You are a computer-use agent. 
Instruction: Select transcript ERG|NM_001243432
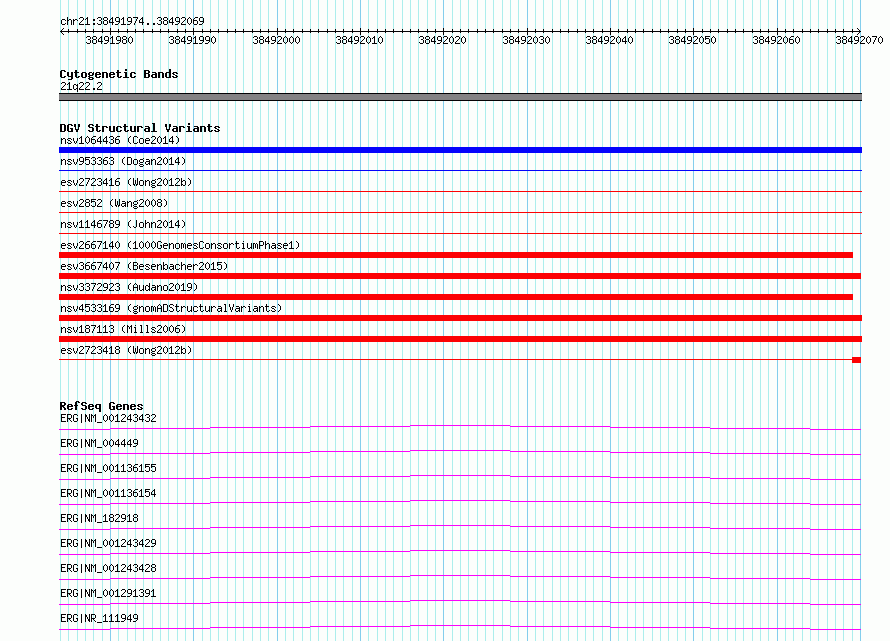pyautogui.click(x=108, y=418)
